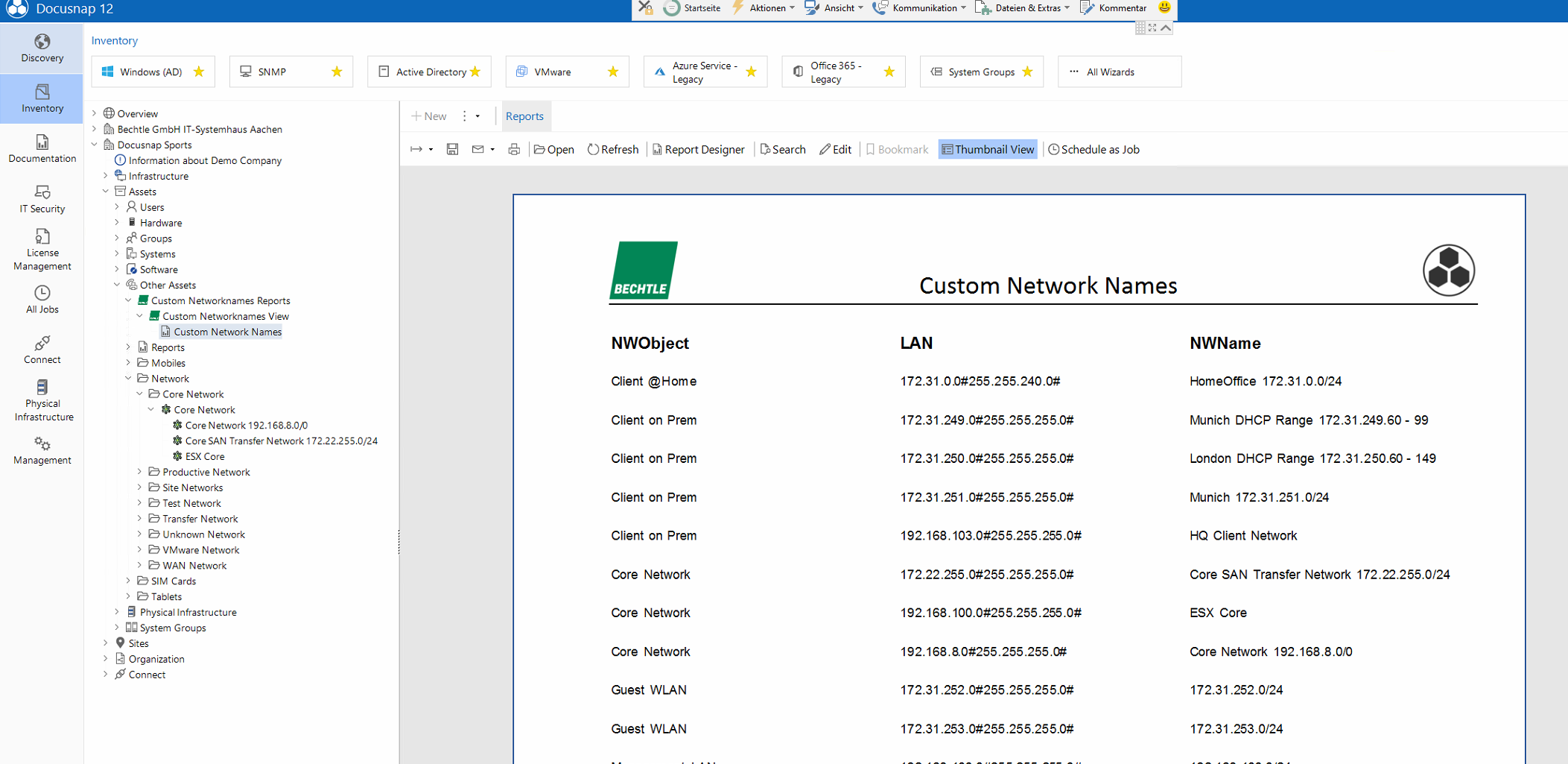Open the Connect section in sidebar
The width and height of the screenshot is (1568, 764).
[x=42, y=350]
